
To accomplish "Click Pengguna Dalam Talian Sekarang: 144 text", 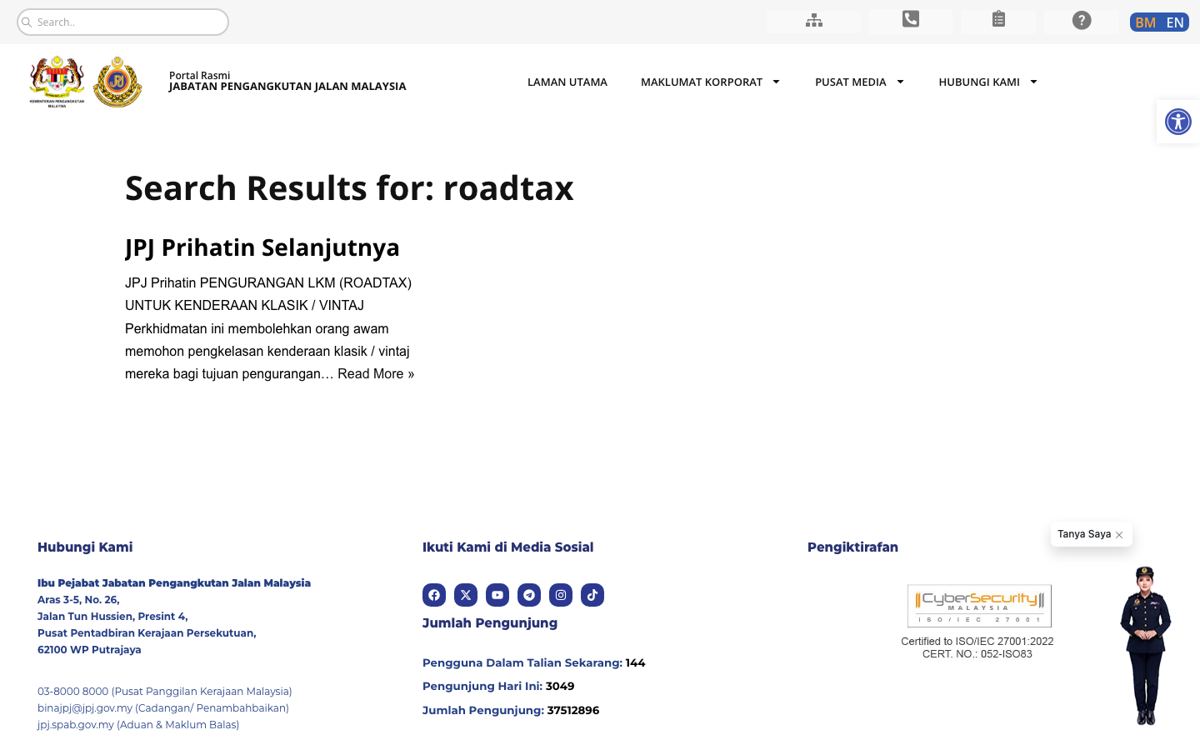I will point(534,662).
